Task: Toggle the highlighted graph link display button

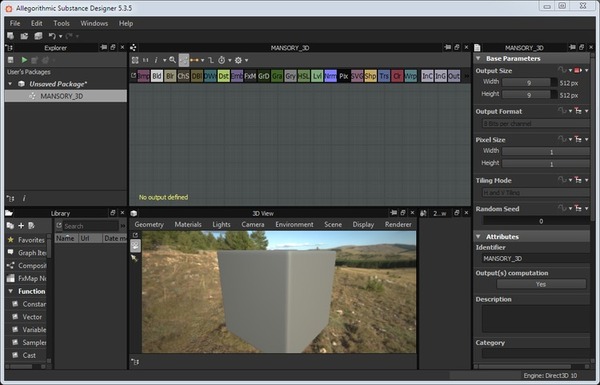Action: [x=184, y=60]
